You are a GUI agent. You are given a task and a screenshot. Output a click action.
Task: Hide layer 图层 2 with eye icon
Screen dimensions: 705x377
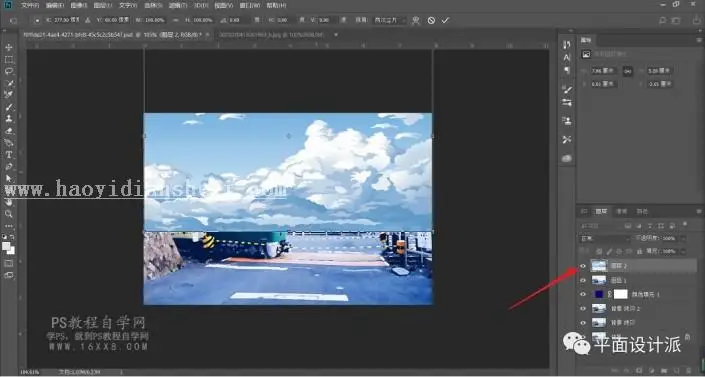583,266
